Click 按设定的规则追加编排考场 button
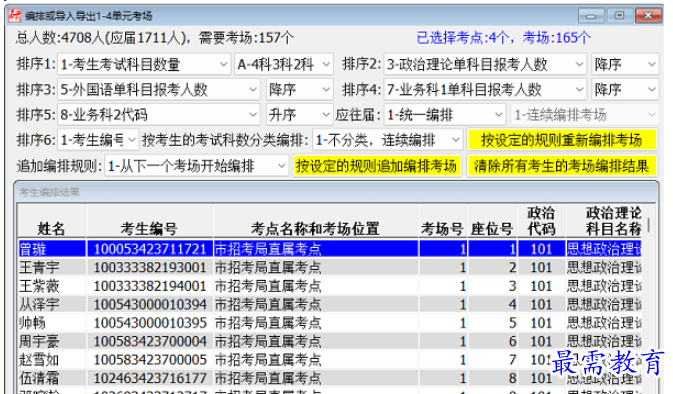The height and width of the screenshot is (394, 673). [376, 166]
